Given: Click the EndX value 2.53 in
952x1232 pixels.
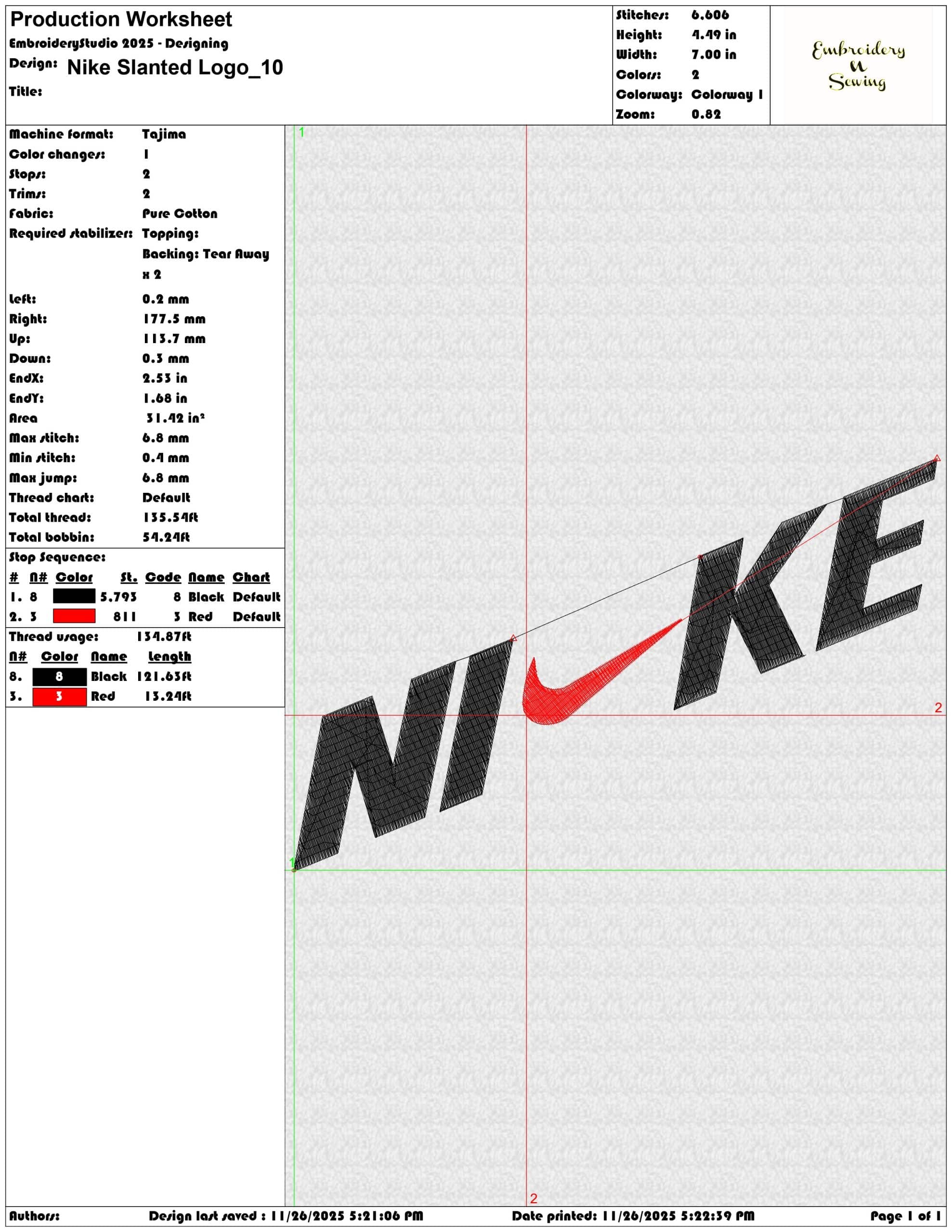Looking at the screenshot, I should (x=164, y=379).
